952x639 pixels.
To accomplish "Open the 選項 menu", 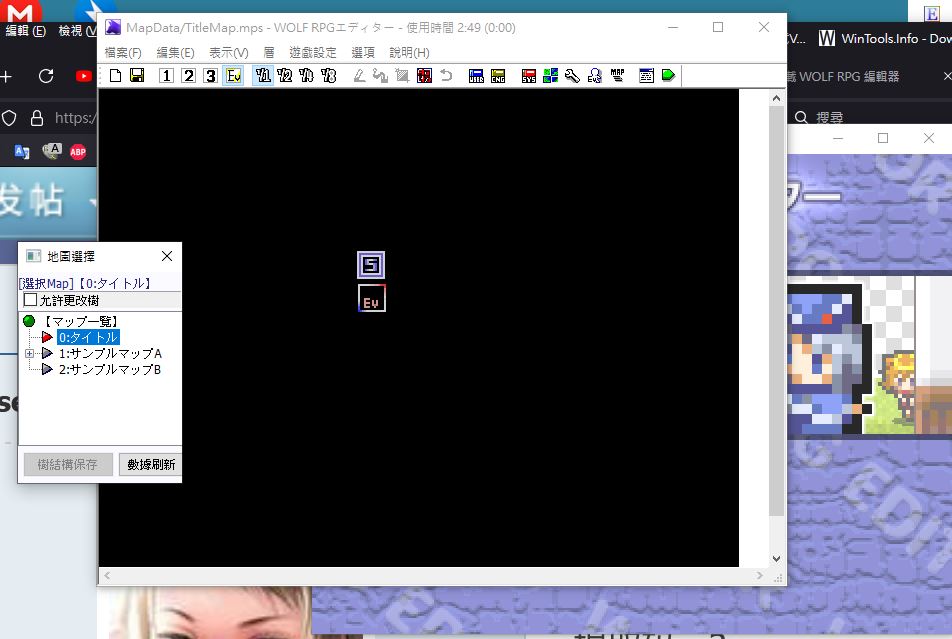I will click(363, 53).
